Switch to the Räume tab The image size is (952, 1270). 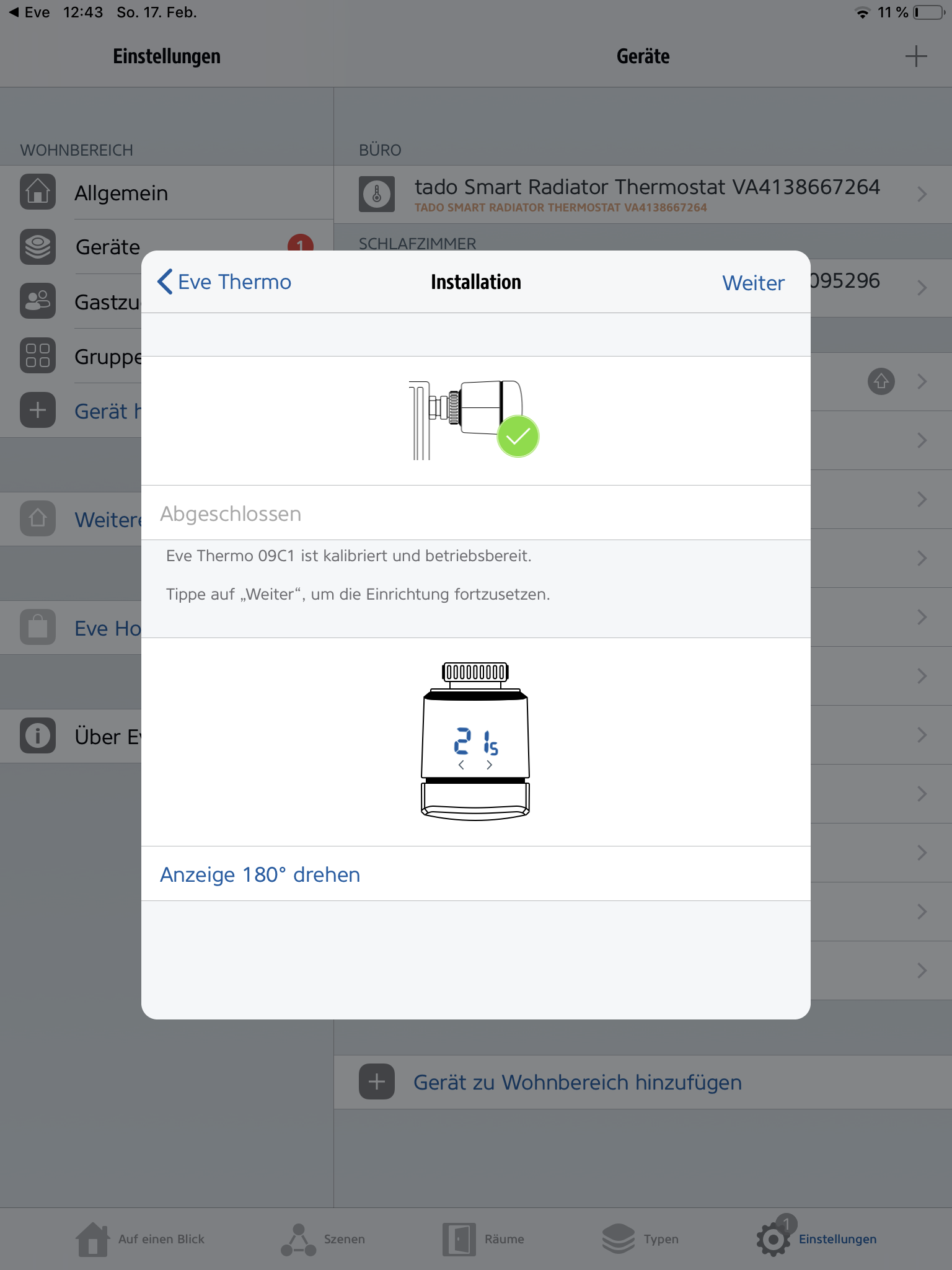click(x=483, y=1239)
